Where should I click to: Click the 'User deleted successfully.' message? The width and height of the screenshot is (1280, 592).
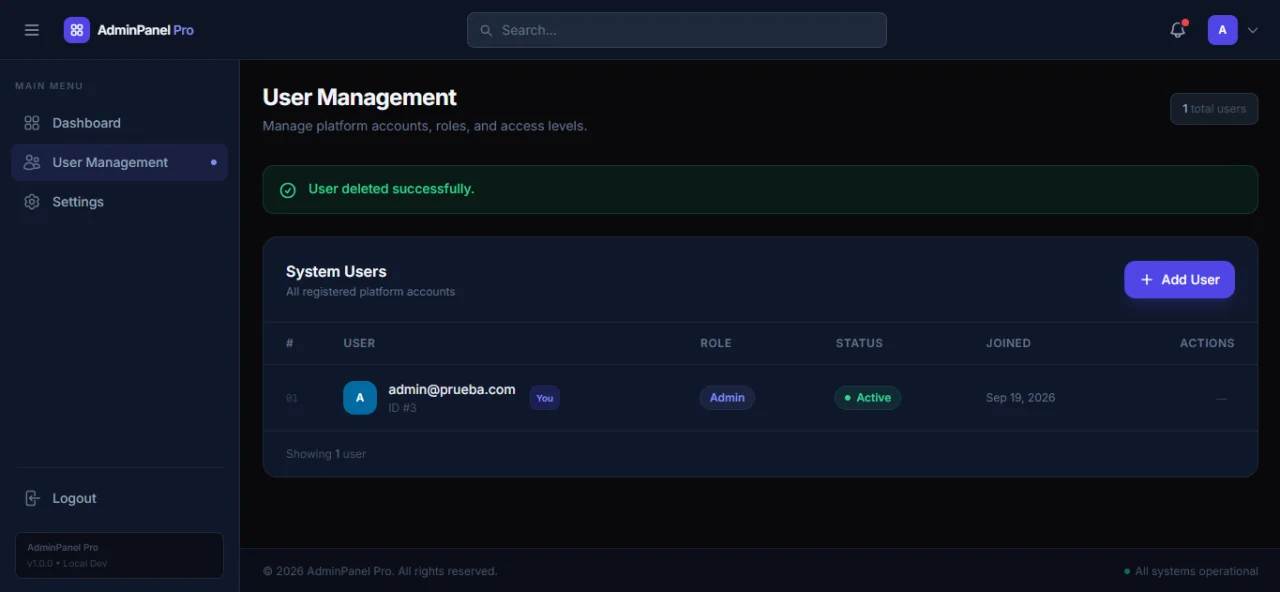pyautogui.click(x=391, y=189)
